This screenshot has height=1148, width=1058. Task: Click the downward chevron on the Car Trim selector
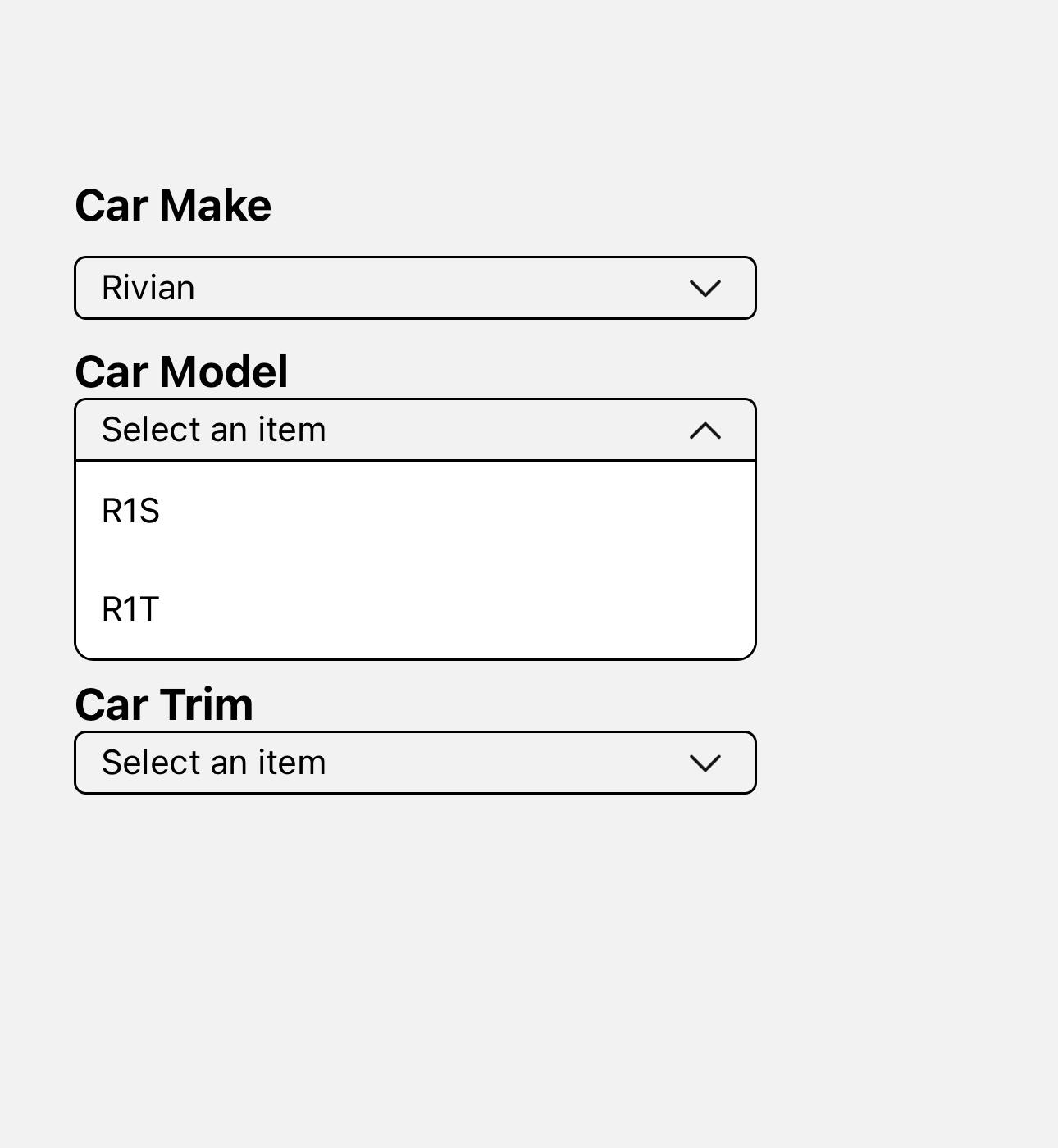[x=705, y=763]
